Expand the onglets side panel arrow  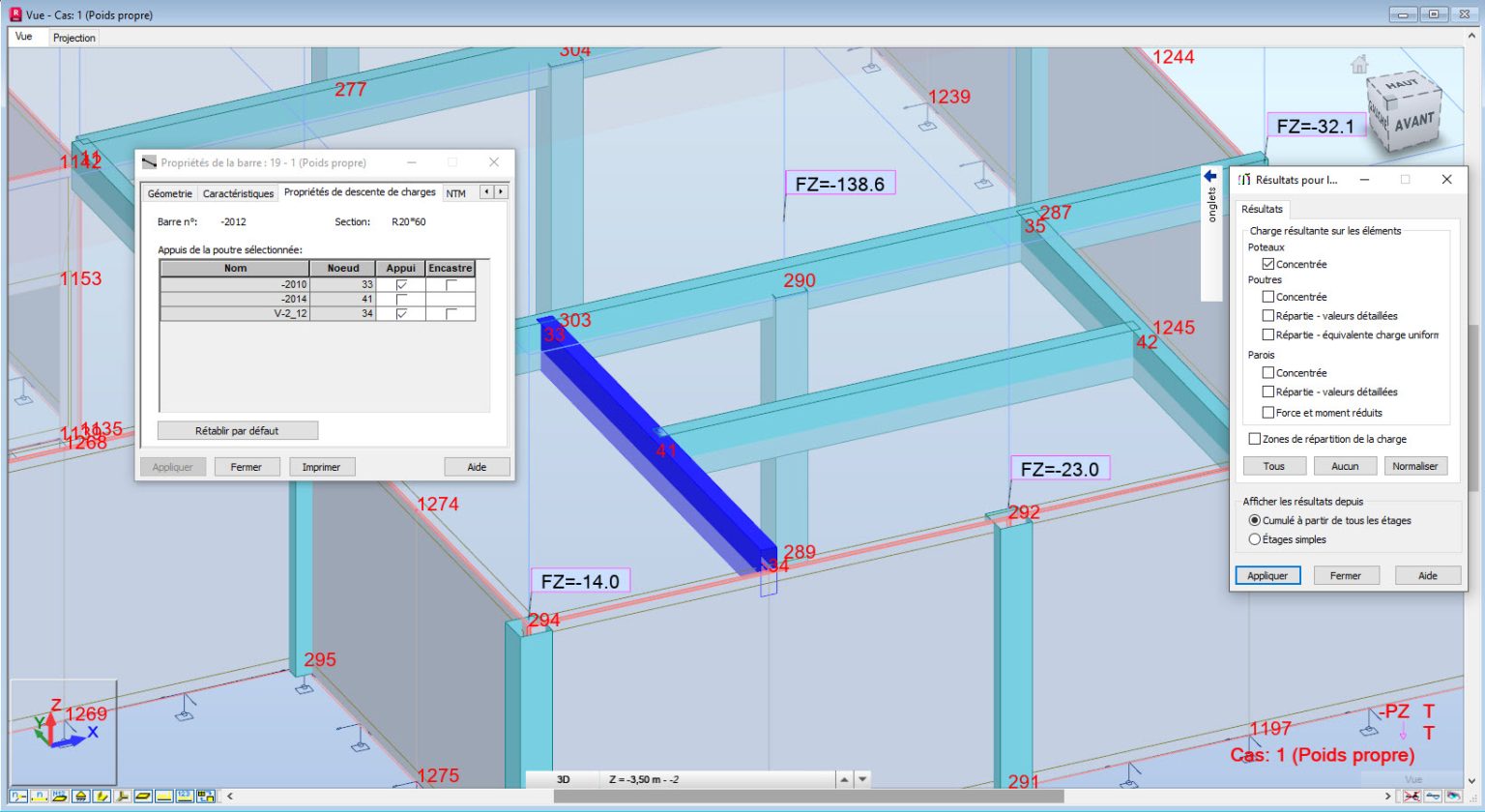click(x=1209, y=175)
